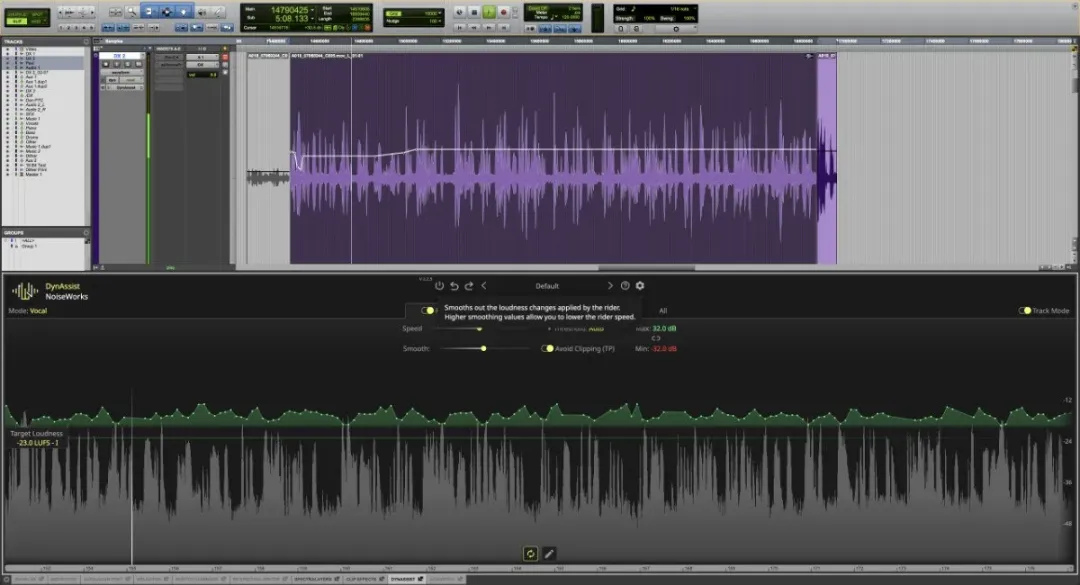Click the Rewind transport button
Screen dimensions: 1080x585
click(x=474, y=27)
